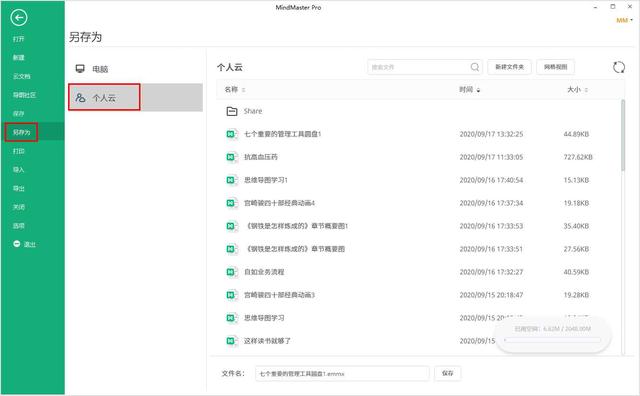Viewport: 640px width, 396px height.
Task: Open the 打开 menu item
Action: 18,39
